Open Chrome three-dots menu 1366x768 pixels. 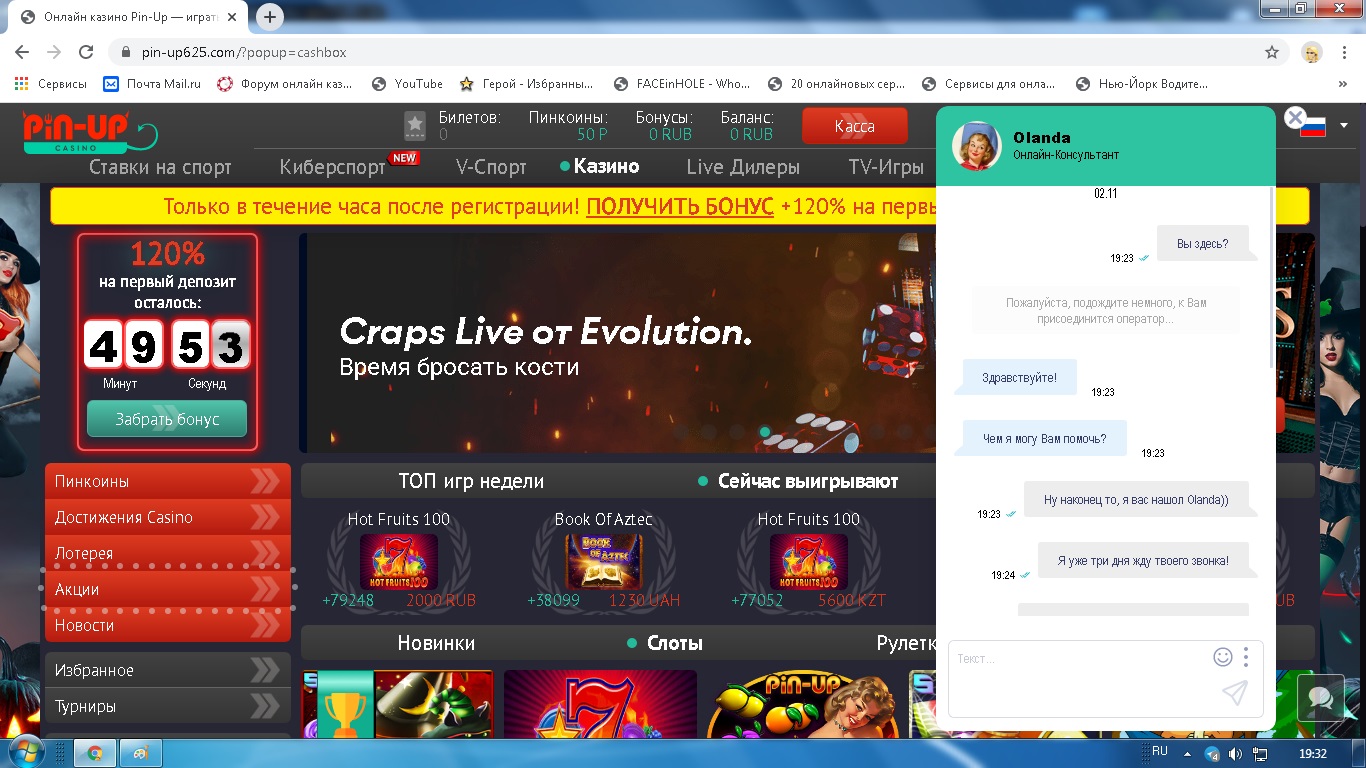[x=1345, y=52]
